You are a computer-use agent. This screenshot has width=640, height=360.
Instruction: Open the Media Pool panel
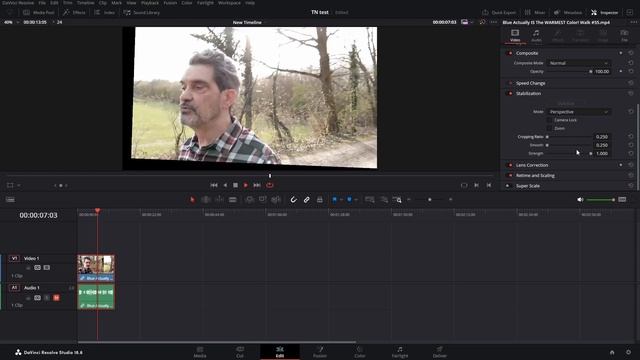(x=39, y=13)
